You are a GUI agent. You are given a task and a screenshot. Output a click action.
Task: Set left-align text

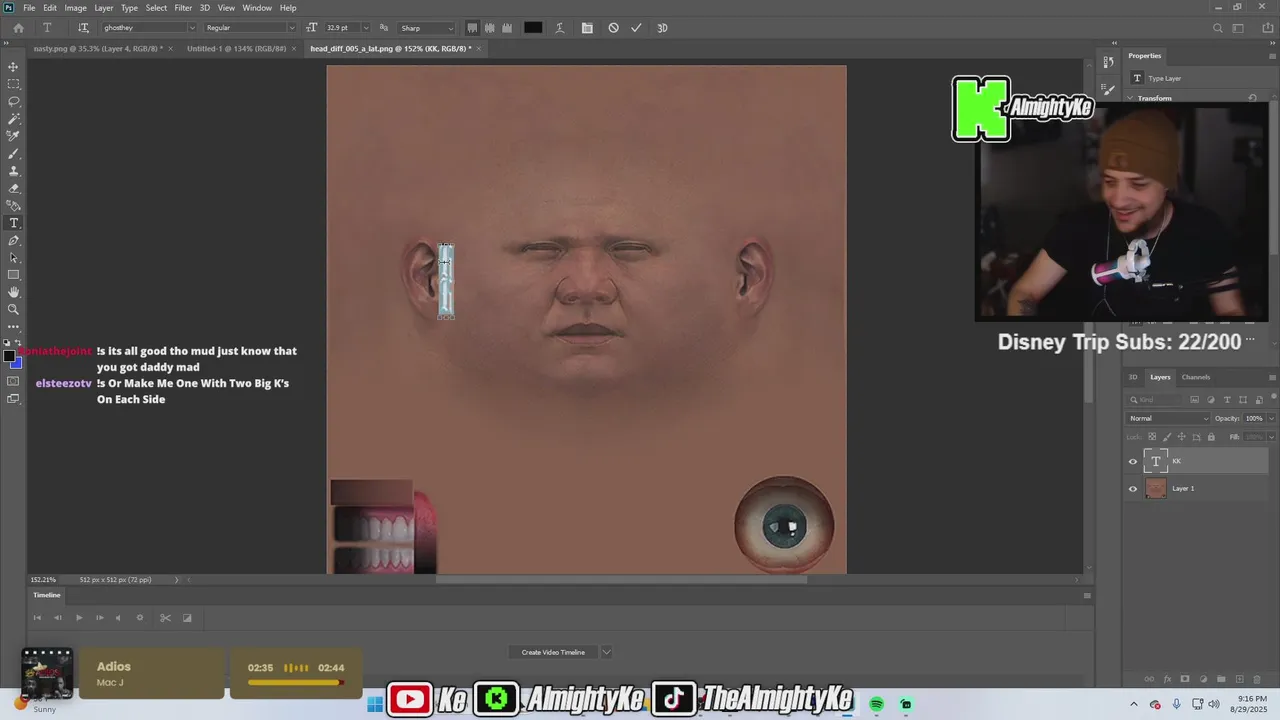pos(473,28)
